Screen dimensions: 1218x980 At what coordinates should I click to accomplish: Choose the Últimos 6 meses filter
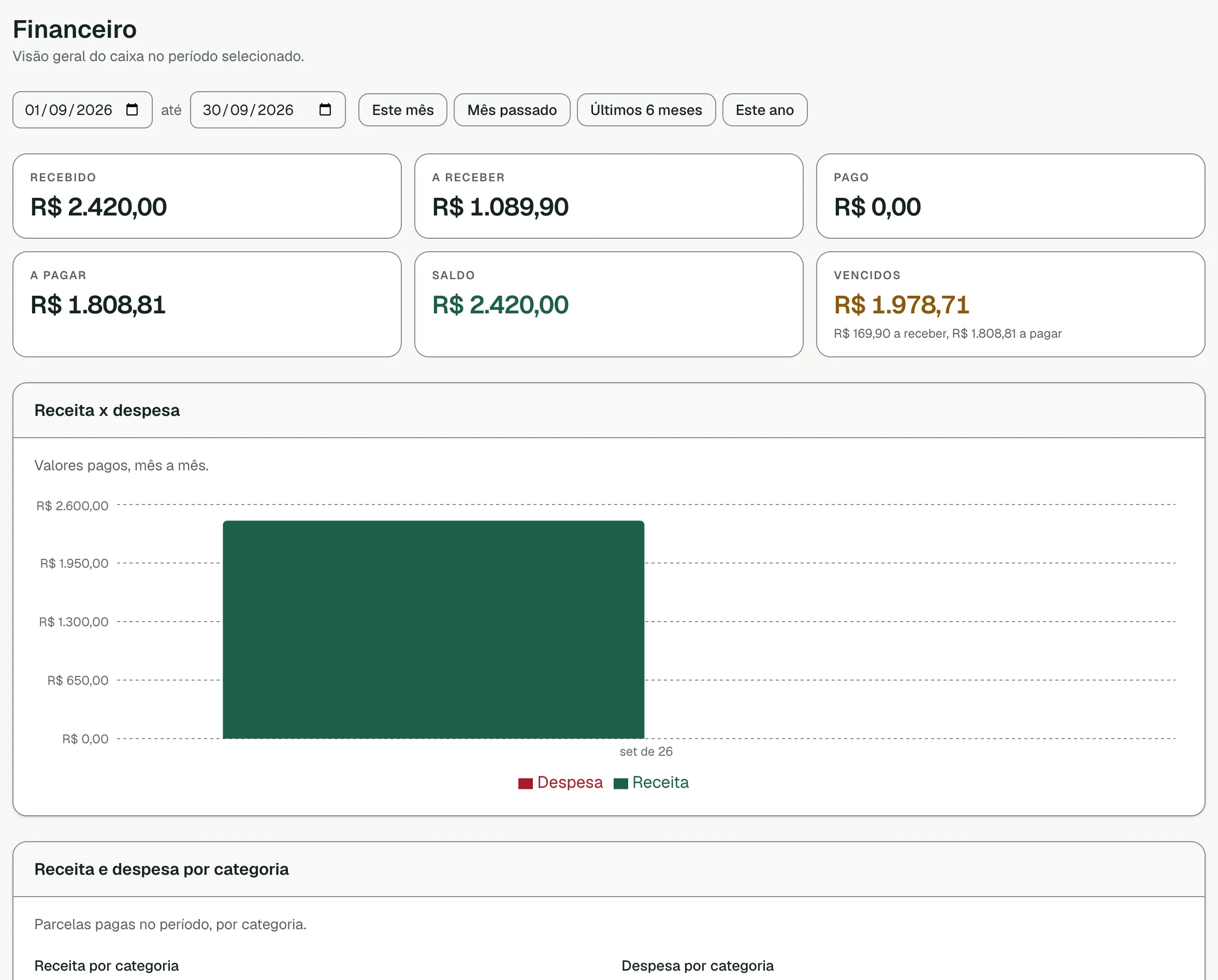646,110
